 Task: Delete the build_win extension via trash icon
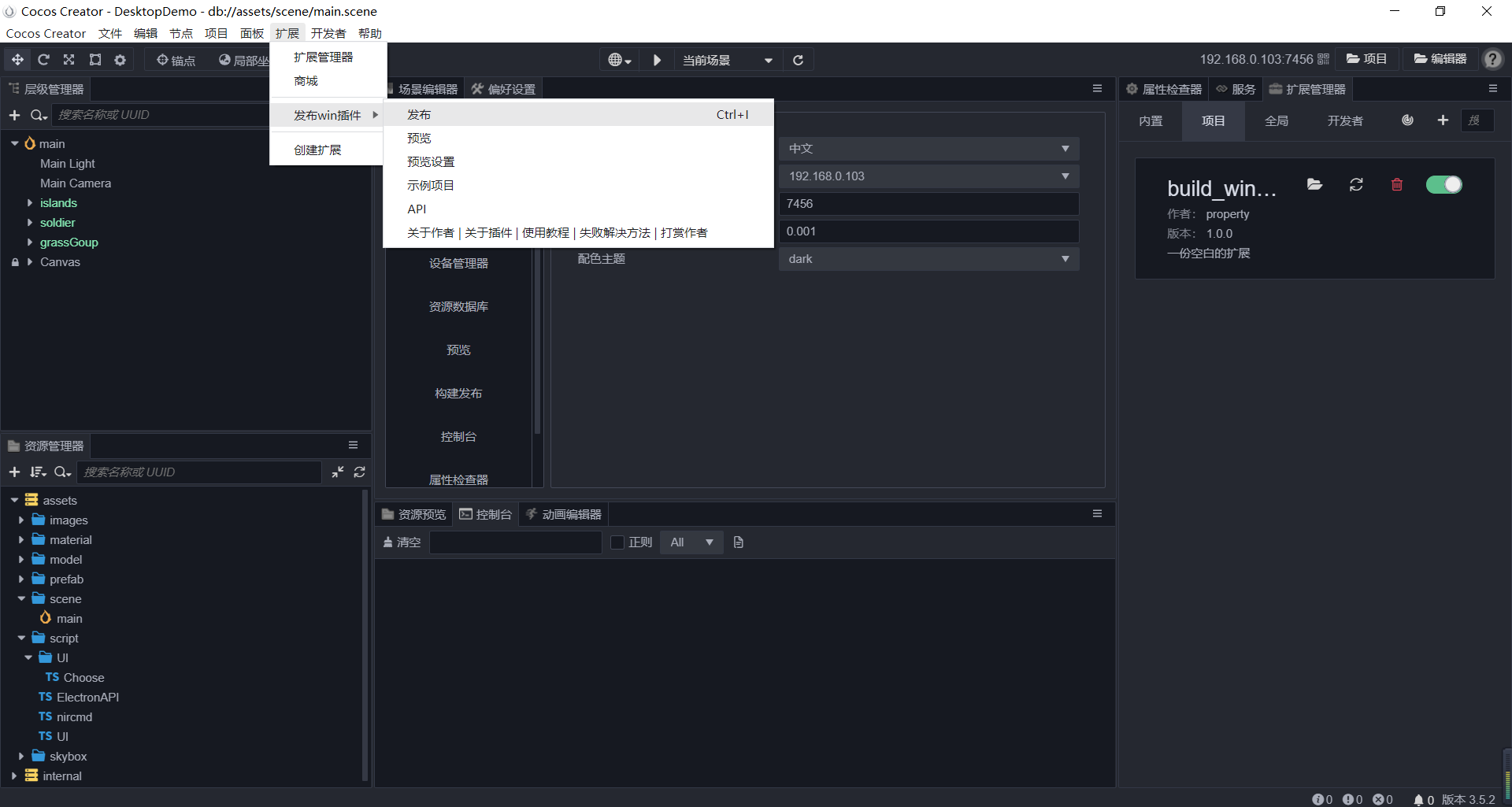pyautogui.click(x=1396, y=184)
